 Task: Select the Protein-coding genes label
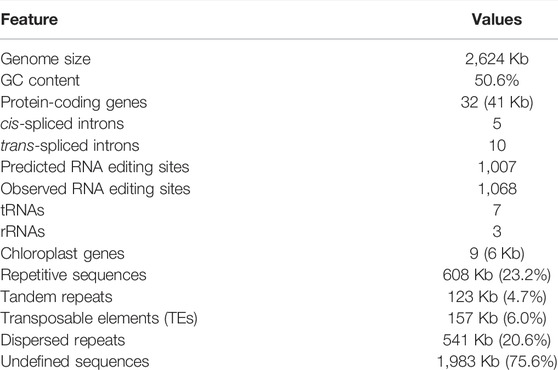(x=74, y=102)
